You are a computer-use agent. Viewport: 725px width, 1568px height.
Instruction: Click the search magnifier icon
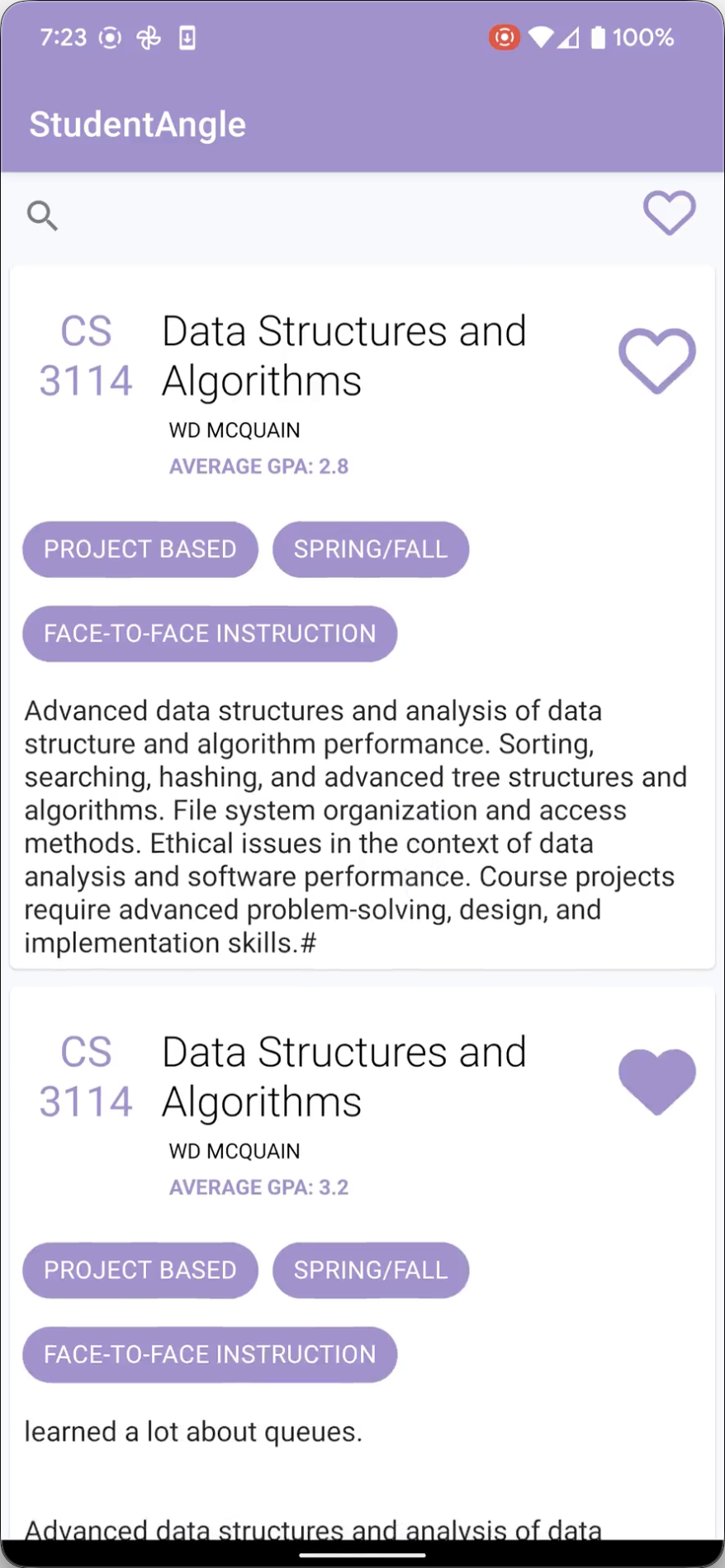[43, 216]
